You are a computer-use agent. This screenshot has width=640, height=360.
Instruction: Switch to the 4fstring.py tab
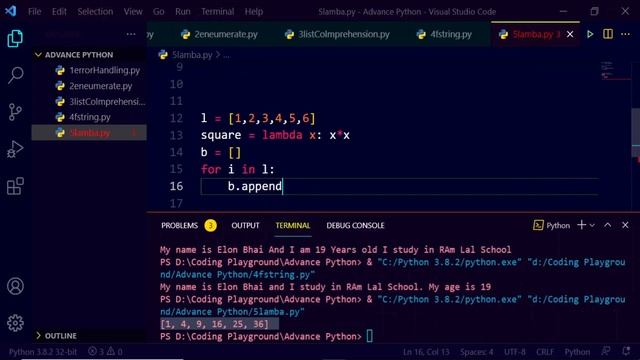pos(445,34)
